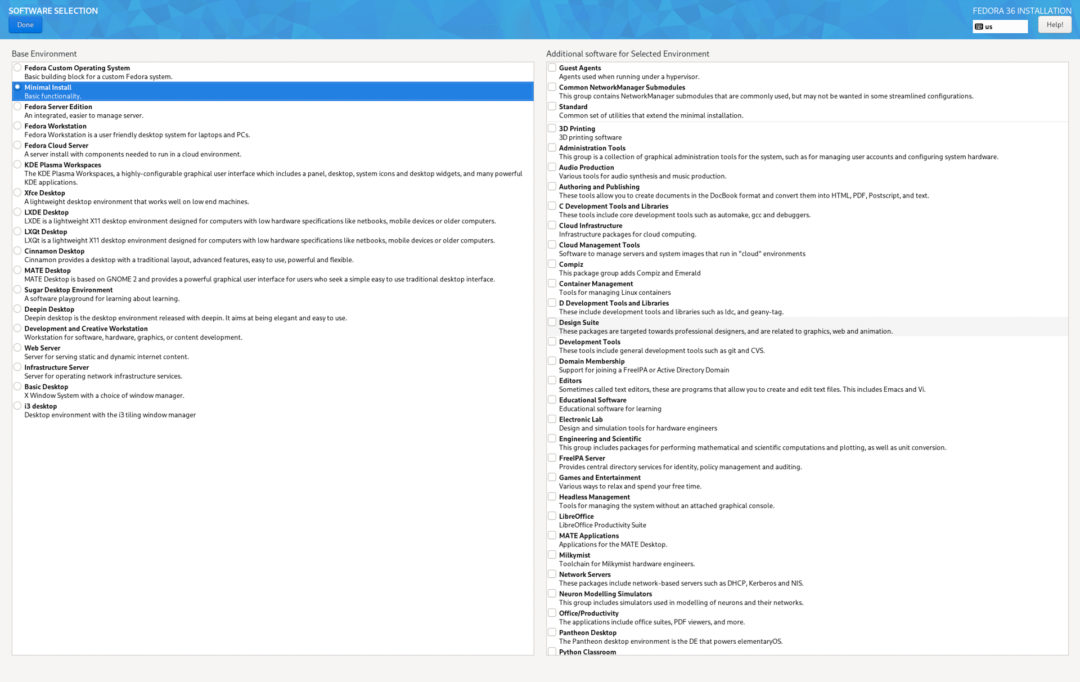This screenshot has height=682, width=1080.
Task: Click the Done button
Action: click(25, 25)
